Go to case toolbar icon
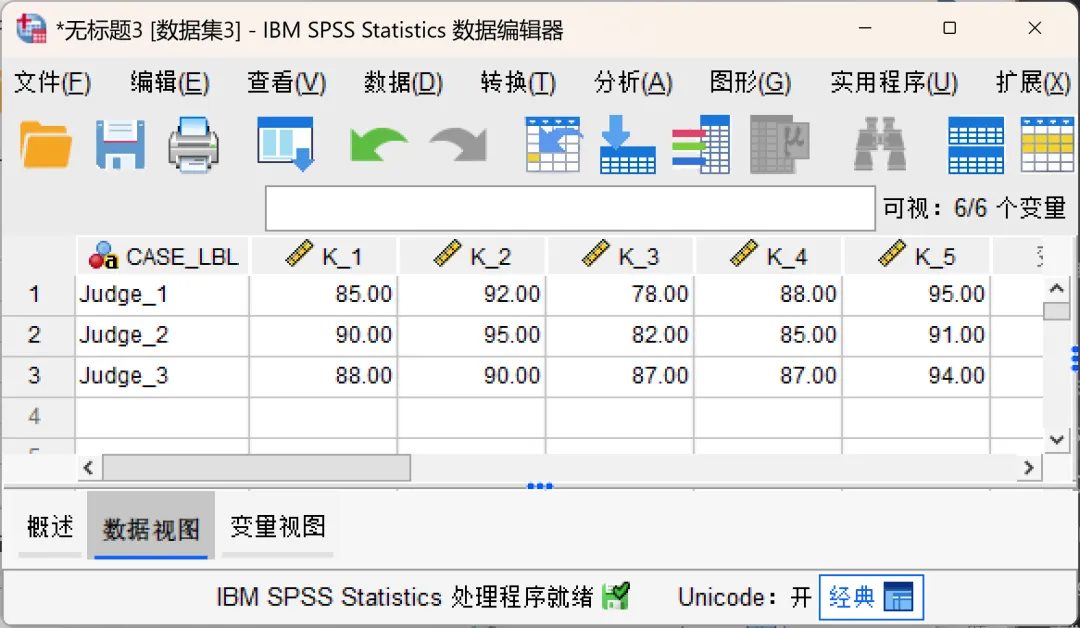The image size is (1080, 628). (553, 145)
